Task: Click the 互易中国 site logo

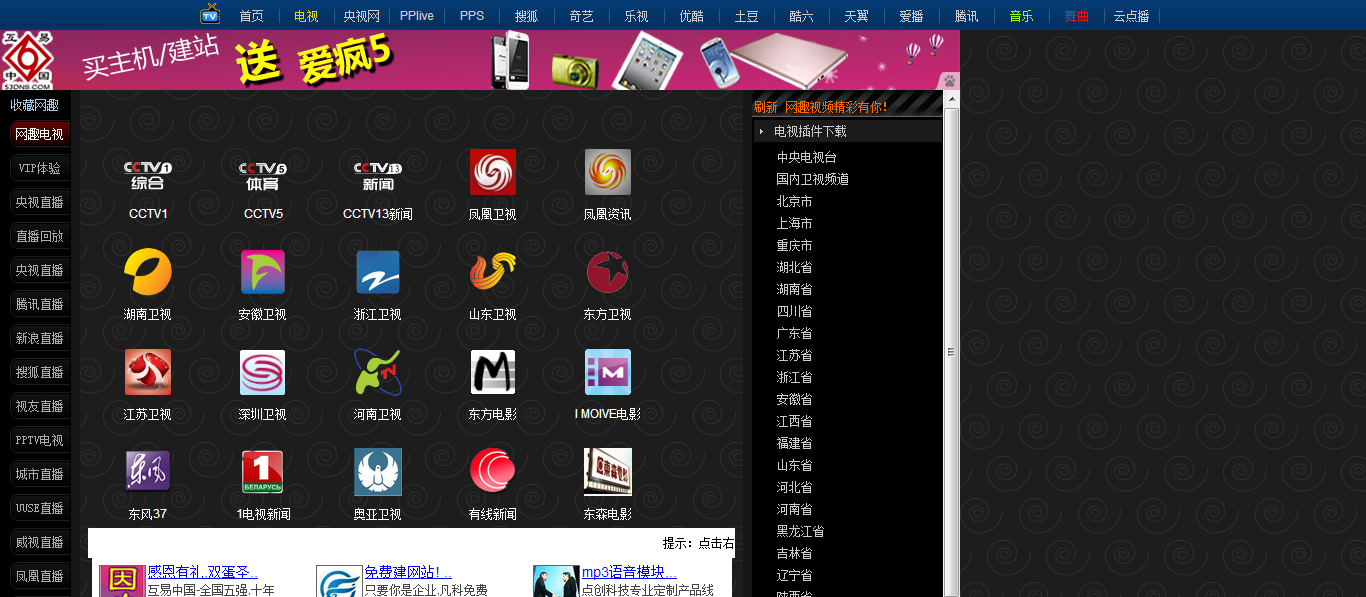Action: (x=27, y=60)
